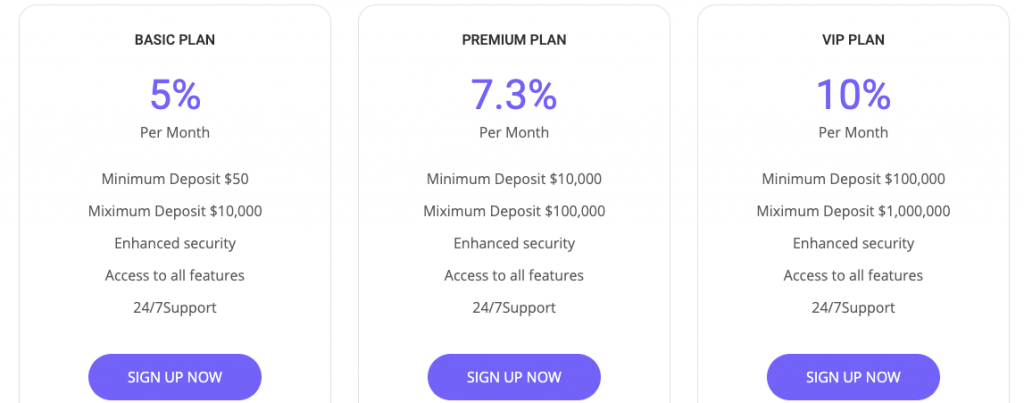The width and height of the screenshot is (1024, 403).
Task: Click Enhanced security in Basic card
Action: [175, 244]
